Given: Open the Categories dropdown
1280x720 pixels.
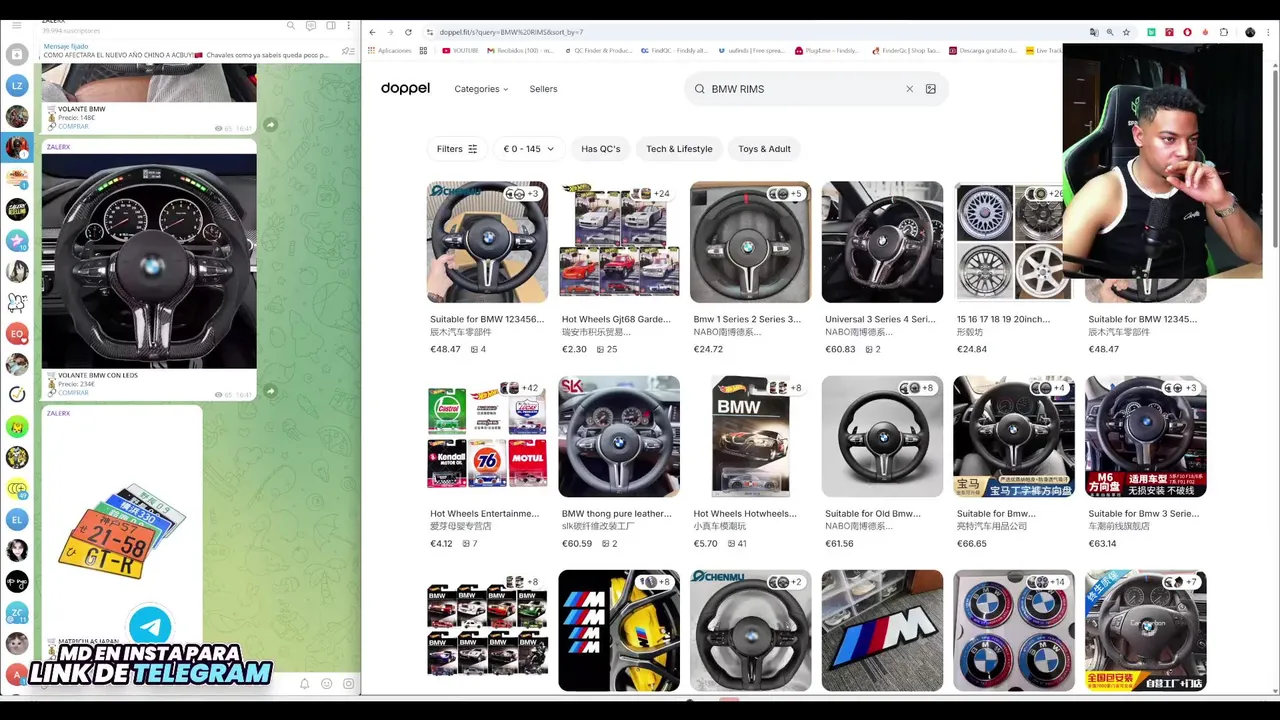Looking at the screenshot, I should (481, 89).
